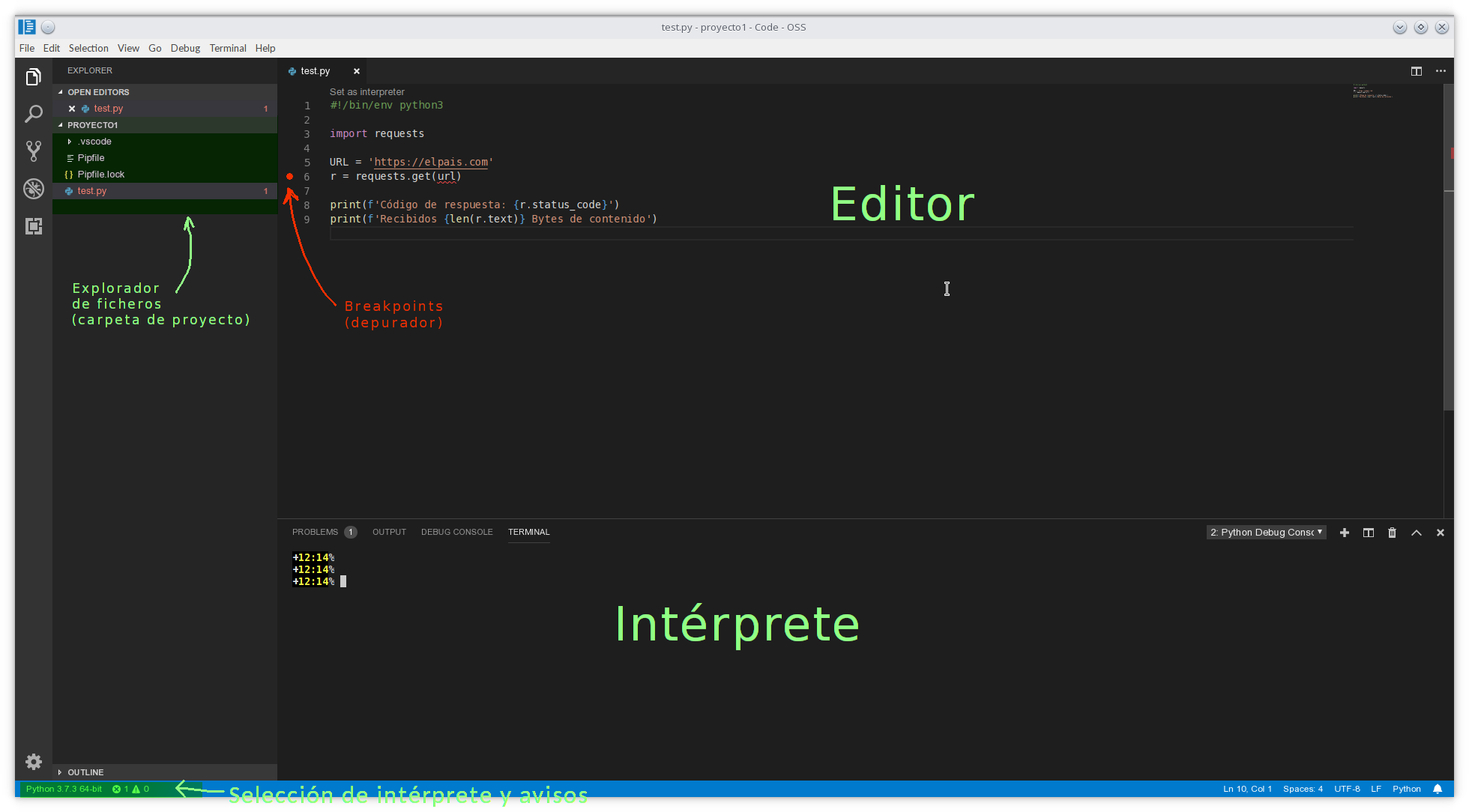Select Pipfile.lock in the file explorer
Screen dimensions: 1469x812
(x=101, y=174)
